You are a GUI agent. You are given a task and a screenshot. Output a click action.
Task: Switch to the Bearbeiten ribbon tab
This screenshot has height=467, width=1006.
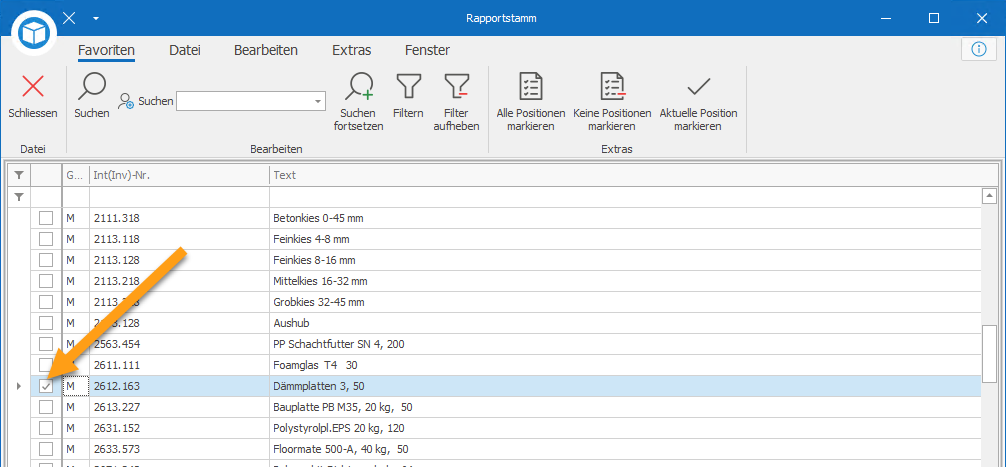266,50
